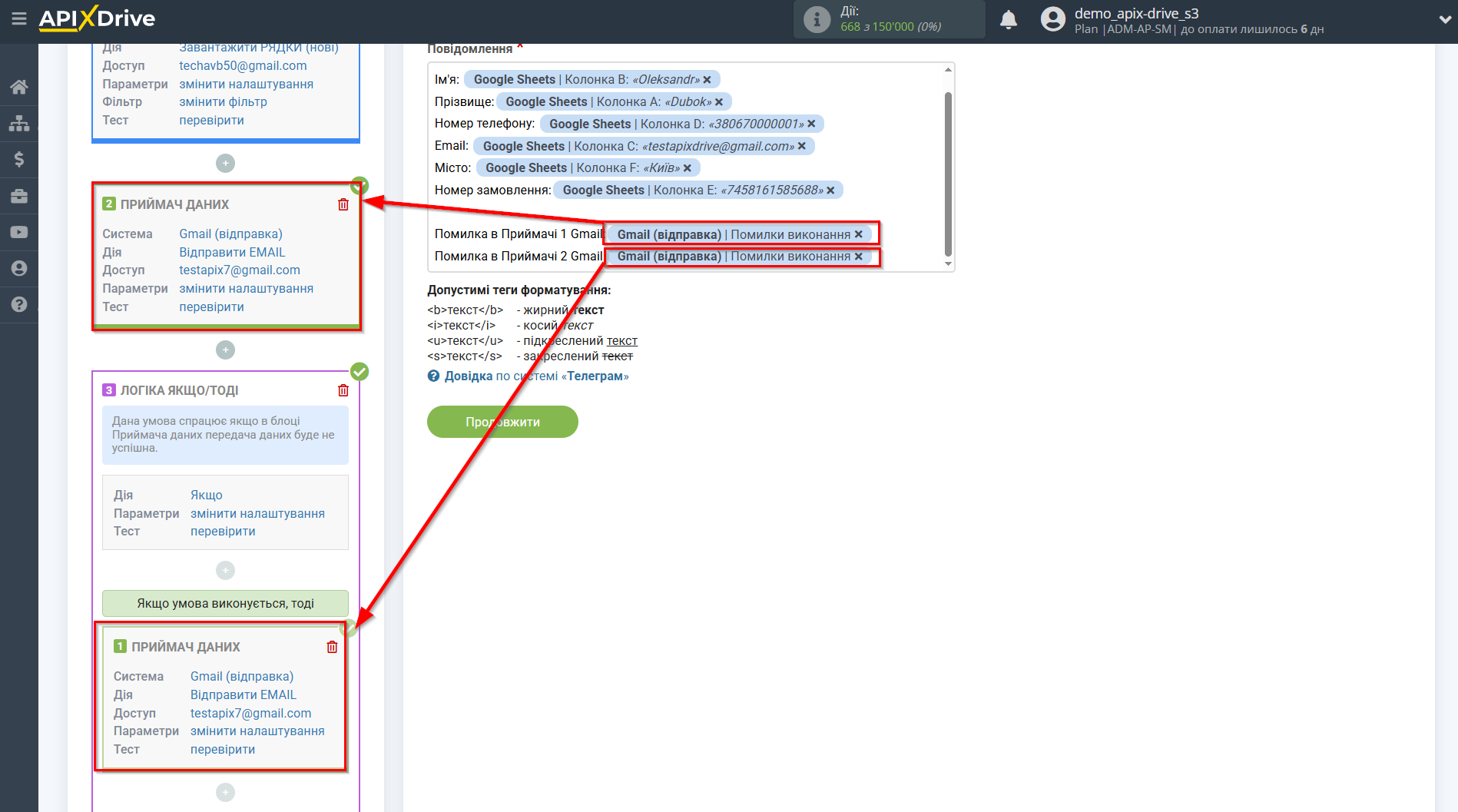This screenshot has height=812, width=1458.
Task: Open the connections sitemap sidebar icon
Action: [19, 123]
